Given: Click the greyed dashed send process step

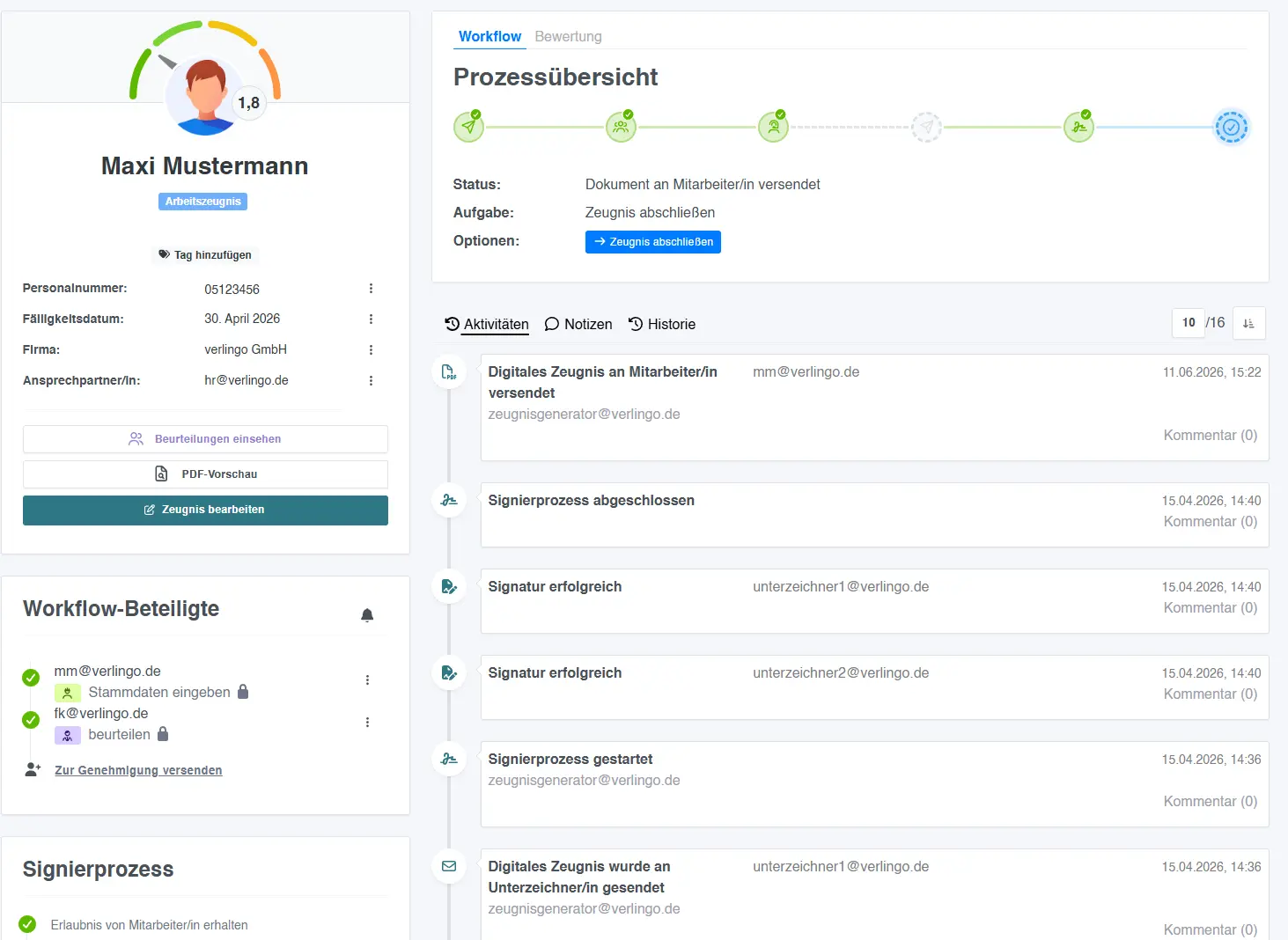Looking at the screenshot, I should coord(926,127).
